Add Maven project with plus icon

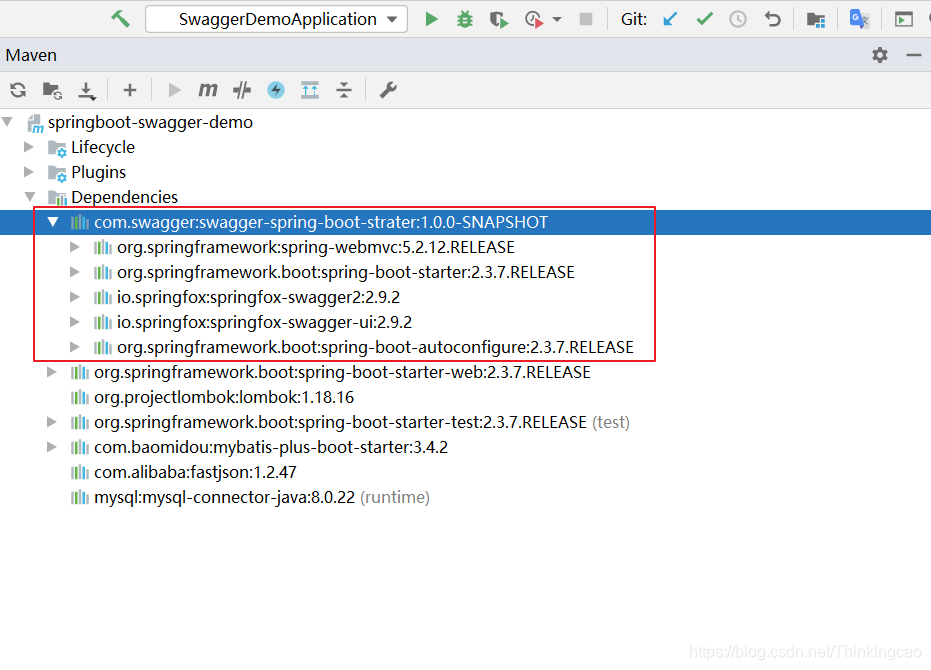129,90
